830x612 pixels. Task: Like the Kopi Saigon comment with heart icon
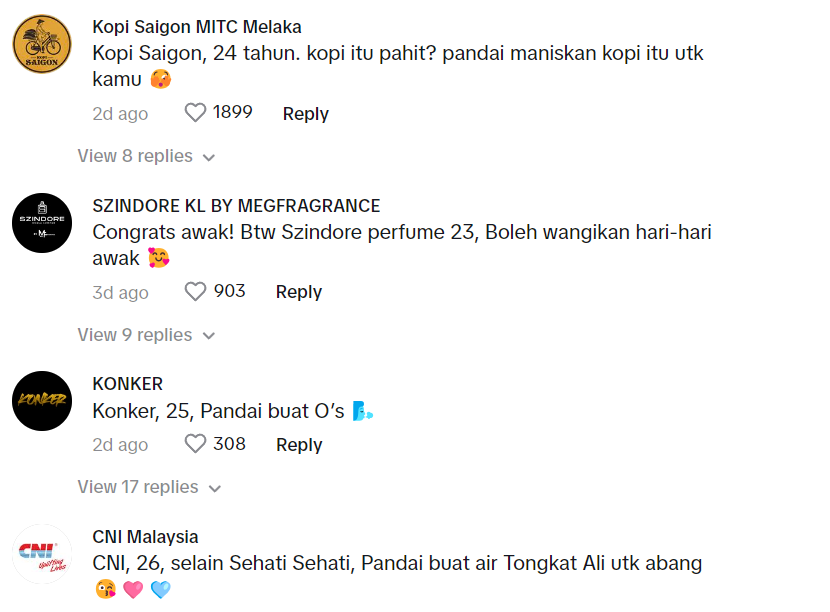pos(195,113)
